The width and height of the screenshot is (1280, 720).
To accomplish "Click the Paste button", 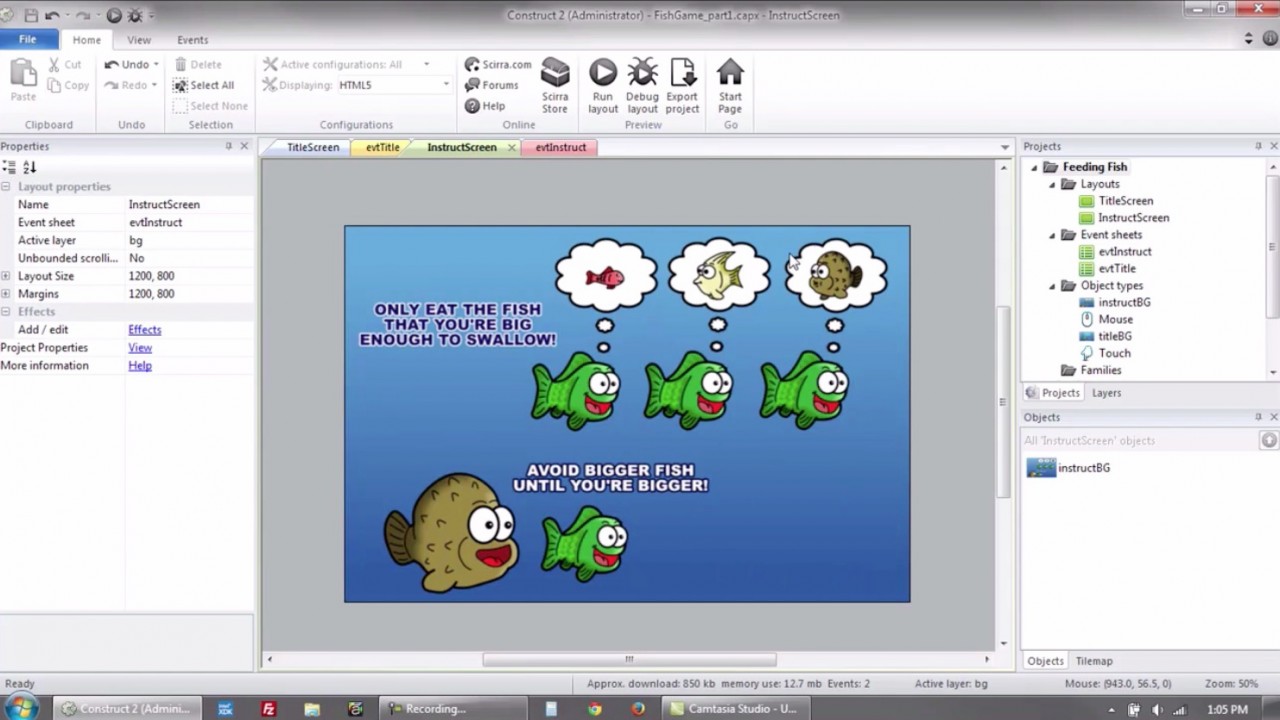I will tap(23, 80).
